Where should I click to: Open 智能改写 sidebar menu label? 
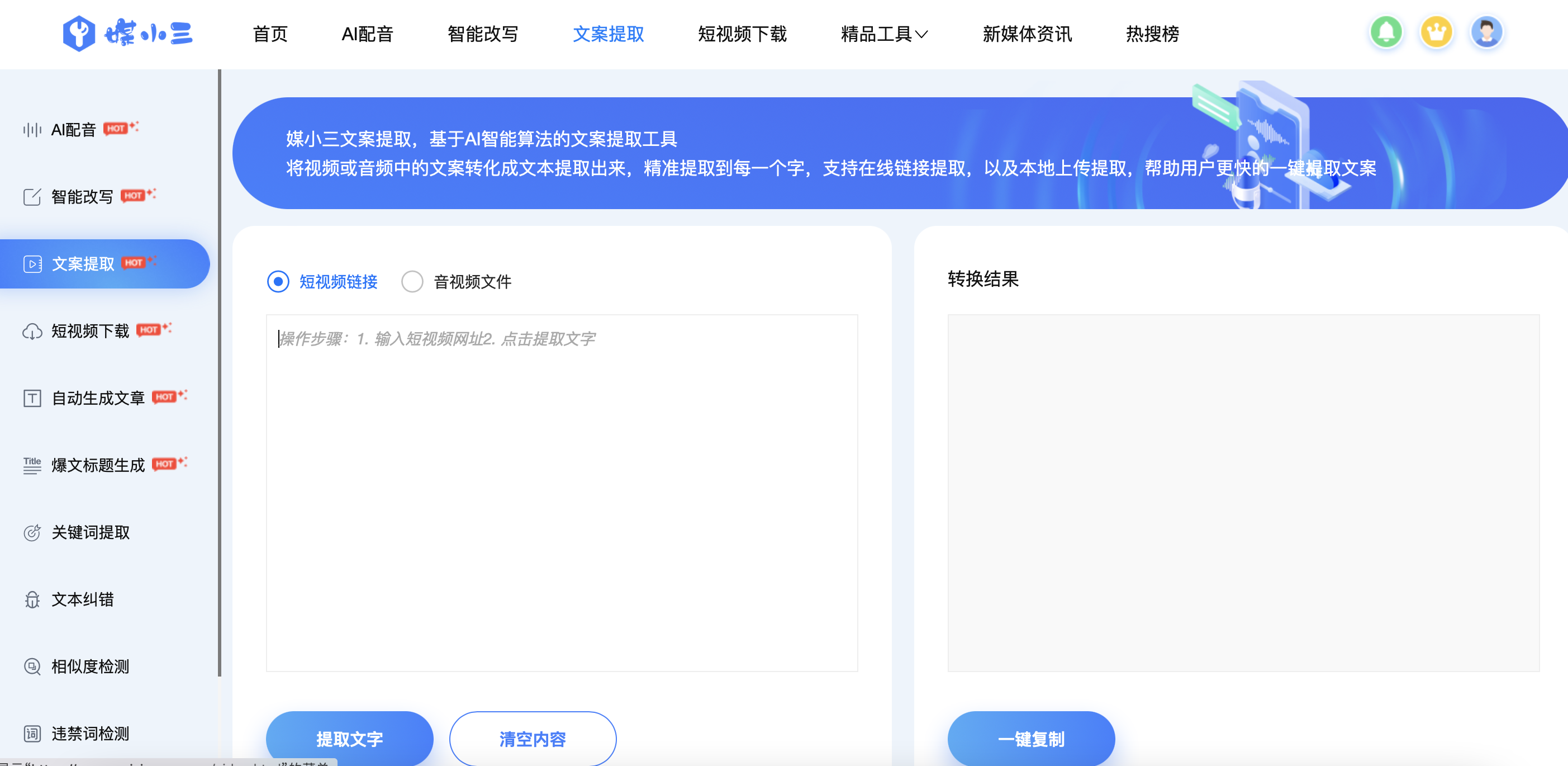[x=82, y=197]
